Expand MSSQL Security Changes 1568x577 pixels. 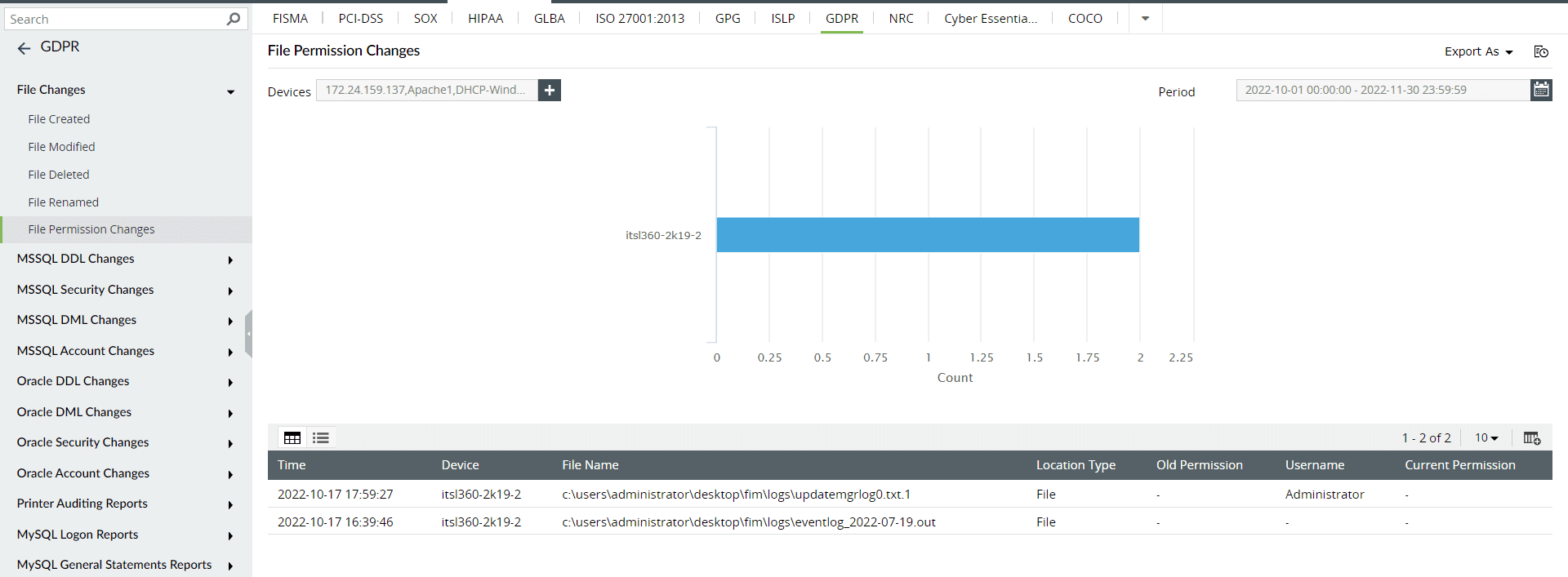231,291
